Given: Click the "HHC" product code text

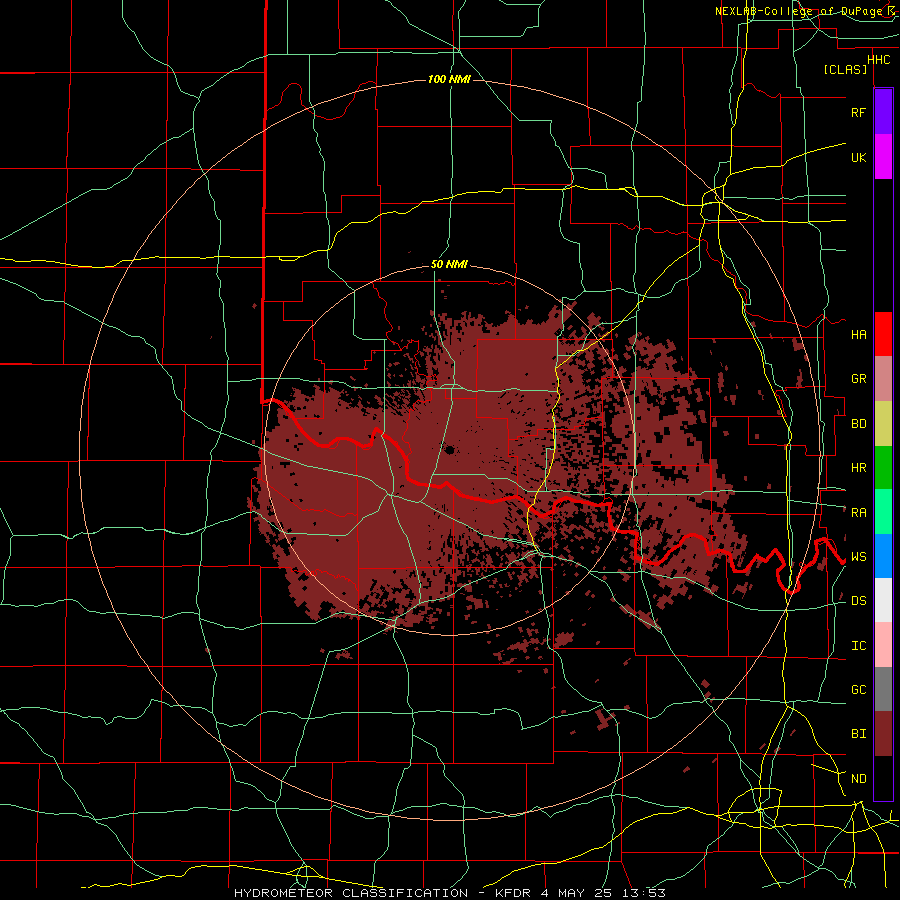Looking at the screenshot, I should (878, 60).
